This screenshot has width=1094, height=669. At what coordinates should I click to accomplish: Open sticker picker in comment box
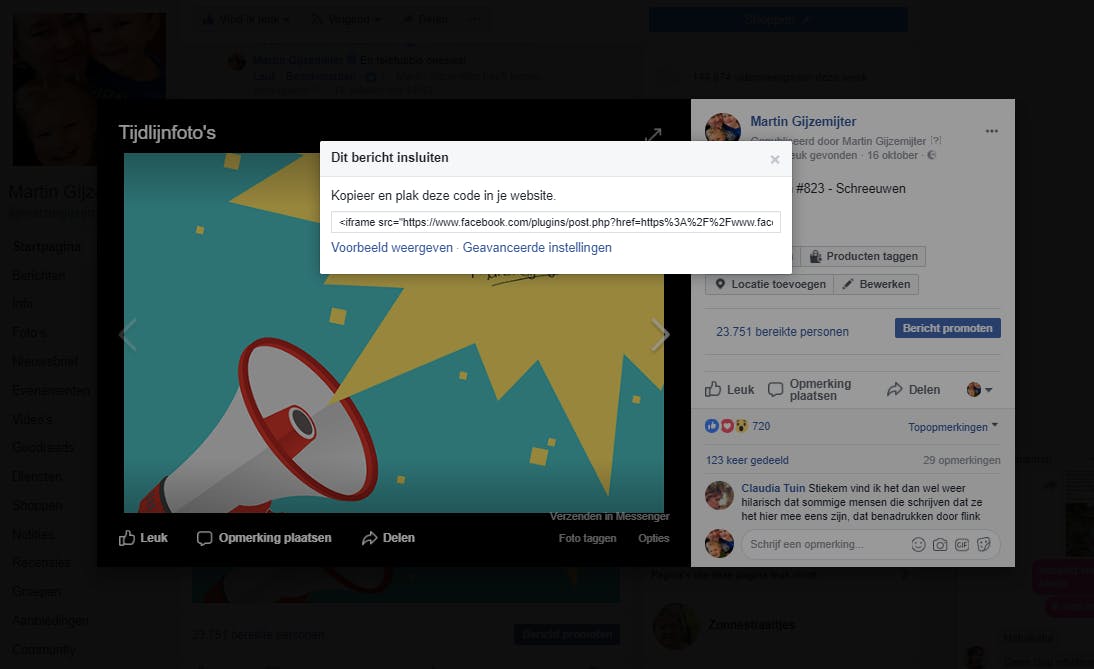pyautogui.click(x=984, y=544)
